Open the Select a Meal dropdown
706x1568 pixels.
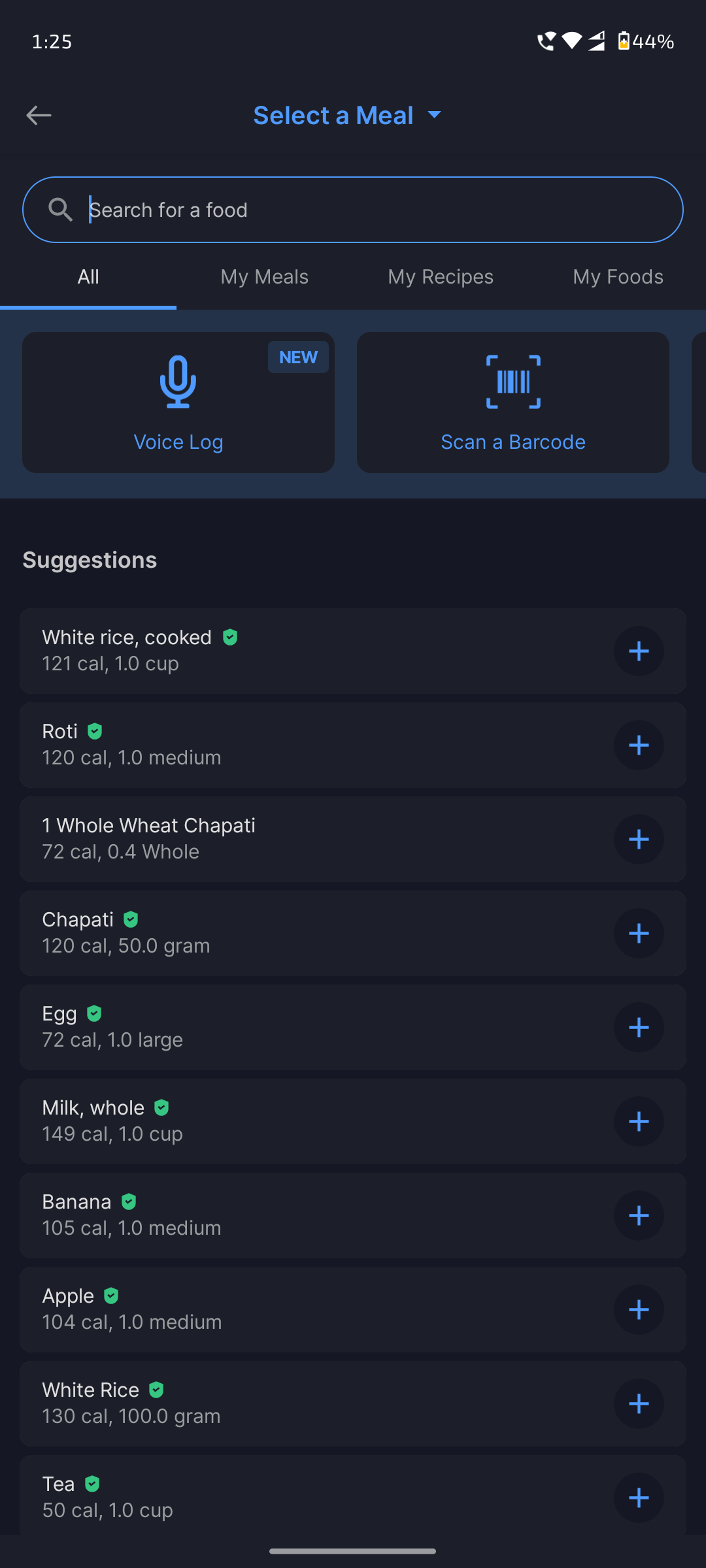(346, 116)
